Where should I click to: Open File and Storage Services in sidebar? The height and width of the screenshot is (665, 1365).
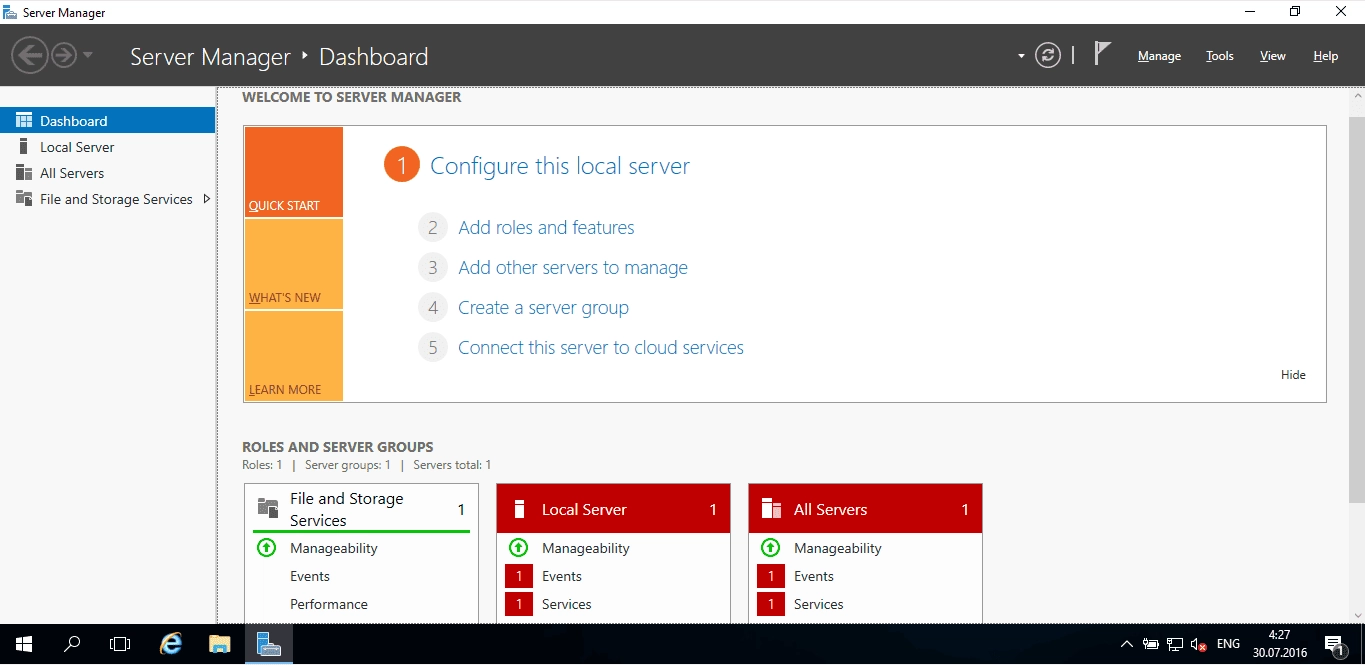pos(108,199)
